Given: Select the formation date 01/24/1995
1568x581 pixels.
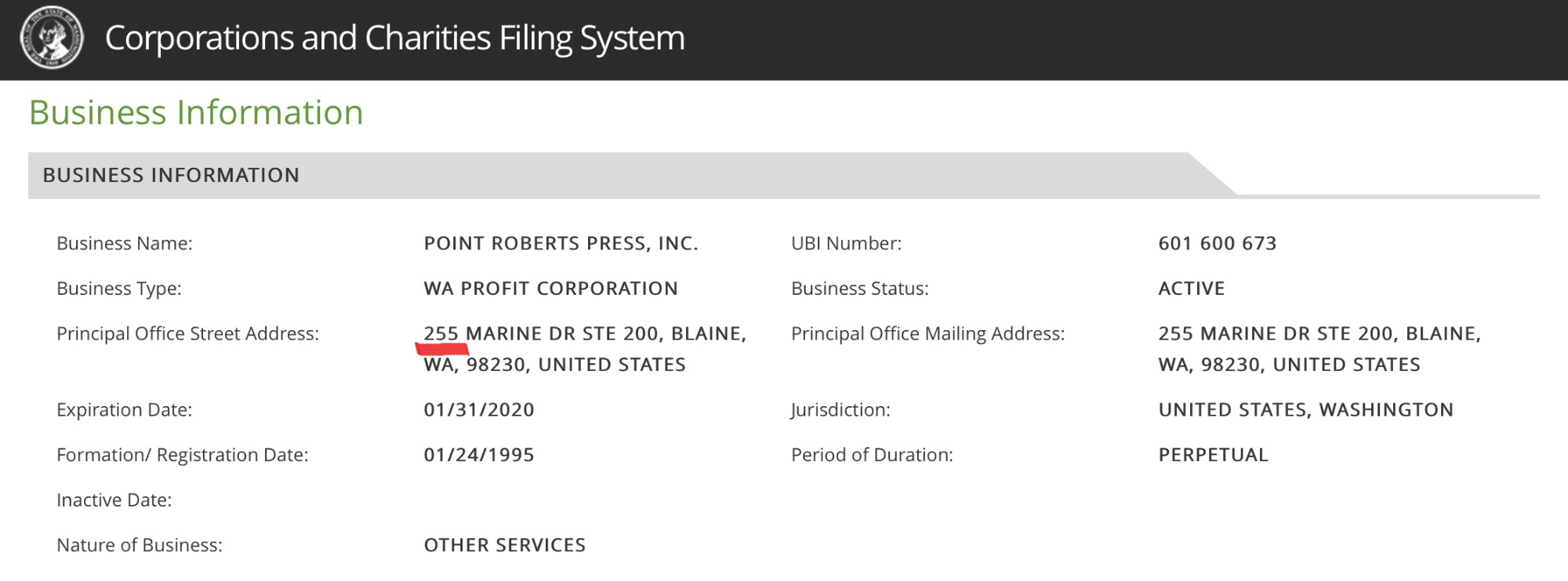Looking at the screenshot, I should pos(478,455).
